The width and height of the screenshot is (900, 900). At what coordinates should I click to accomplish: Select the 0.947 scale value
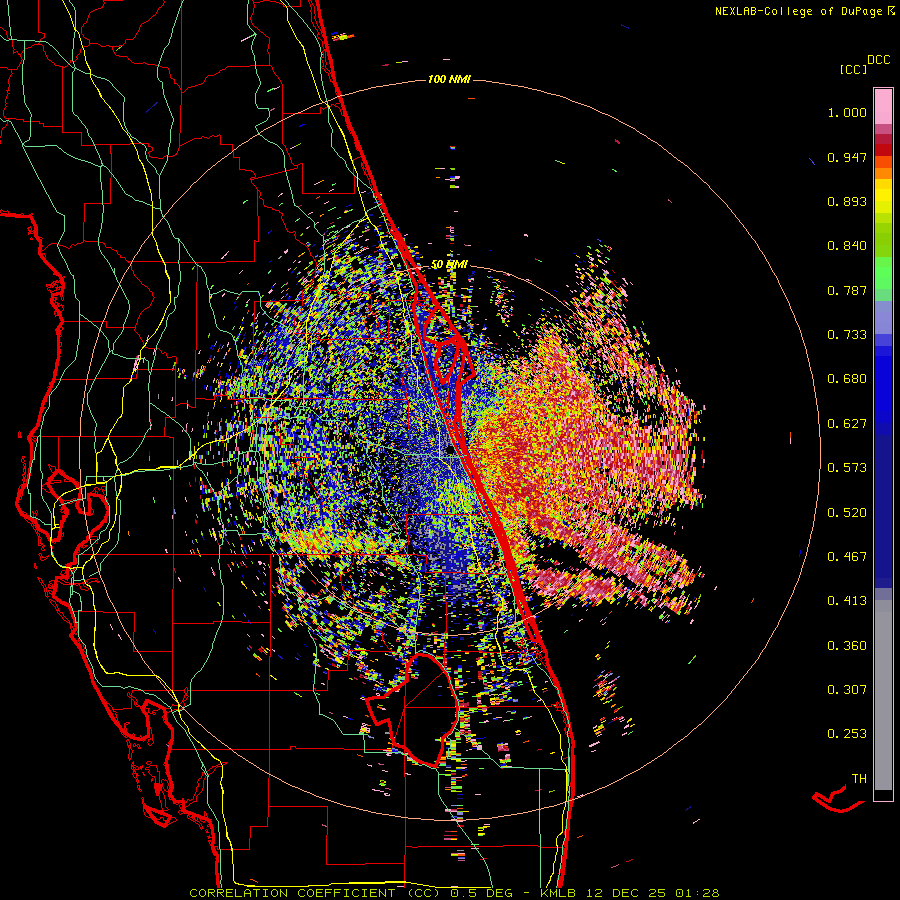(847, 157)
